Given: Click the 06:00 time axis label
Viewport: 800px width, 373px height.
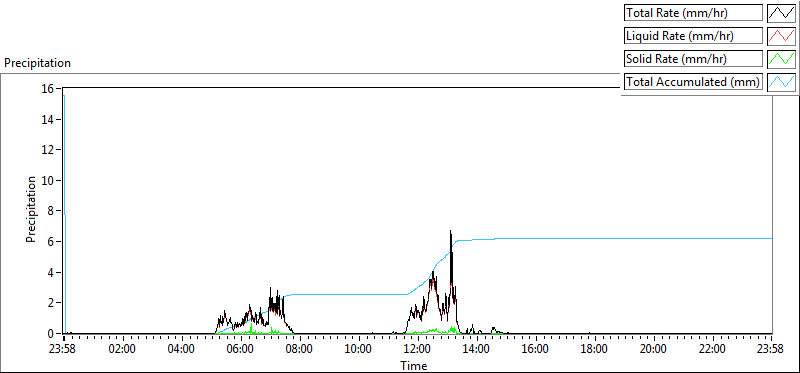Looking at the screenshot, I should (x=241, y=350).
